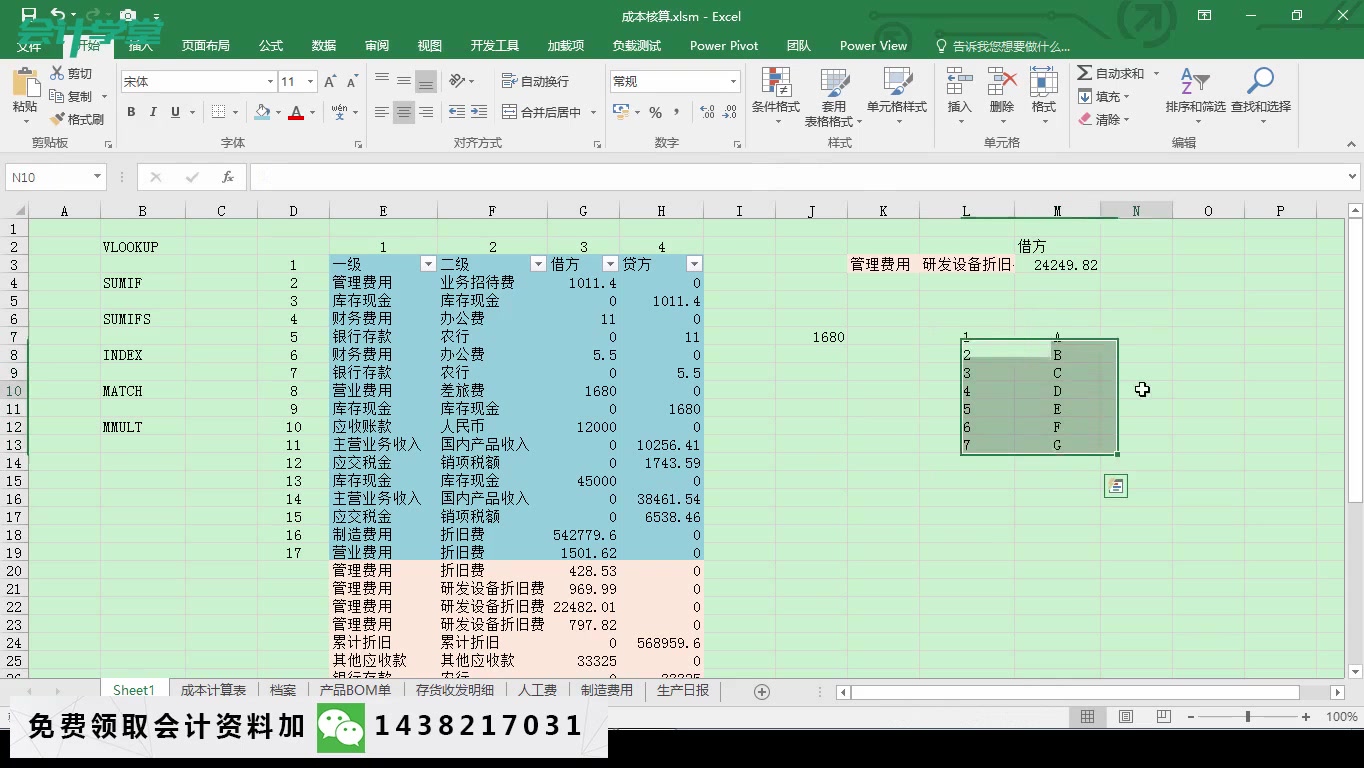Click the accounting number format icon
Viewport: 1364px width, 768px height.
tap(620, 112)
